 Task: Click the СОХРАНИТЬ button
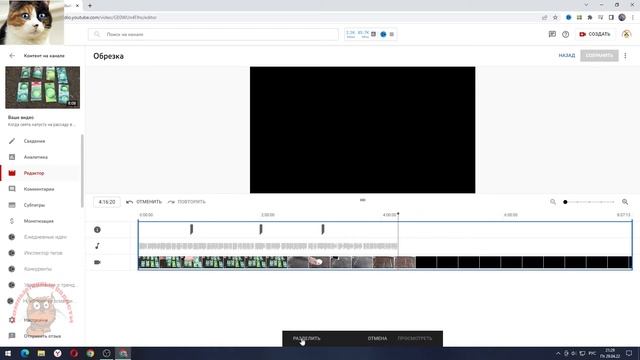point(599,56)
